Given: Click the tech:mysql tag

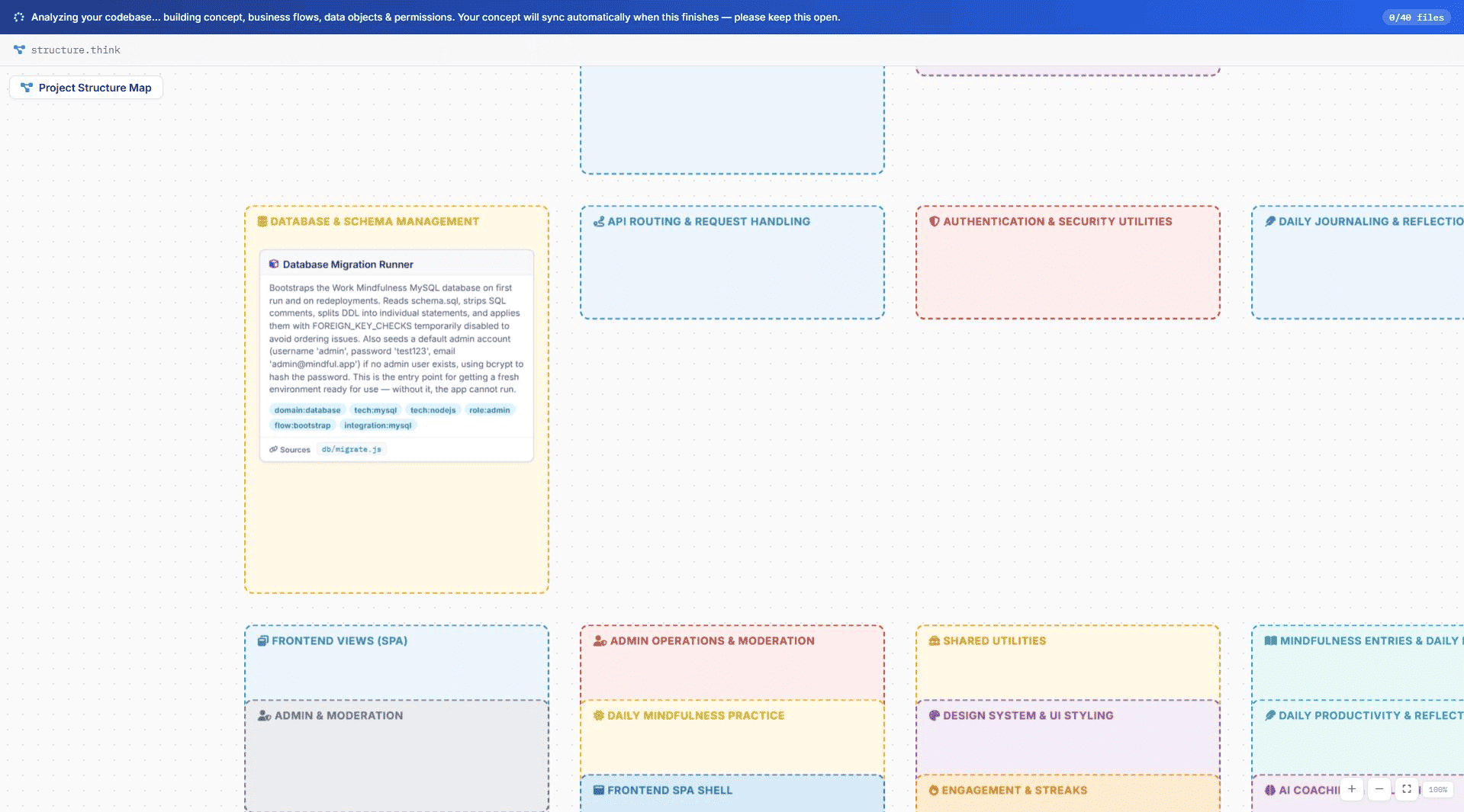Looking at the screenshot, I should pos(375,410).
